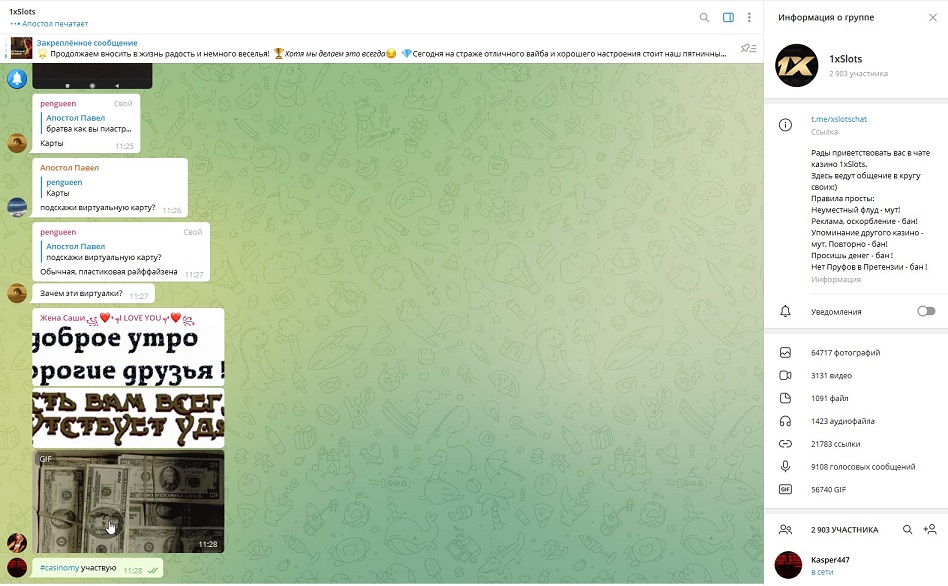This screenshot has width=948, height=586.
Task: Click pengueen's avatar beside Карты message
Action: [x=17, y=143]
